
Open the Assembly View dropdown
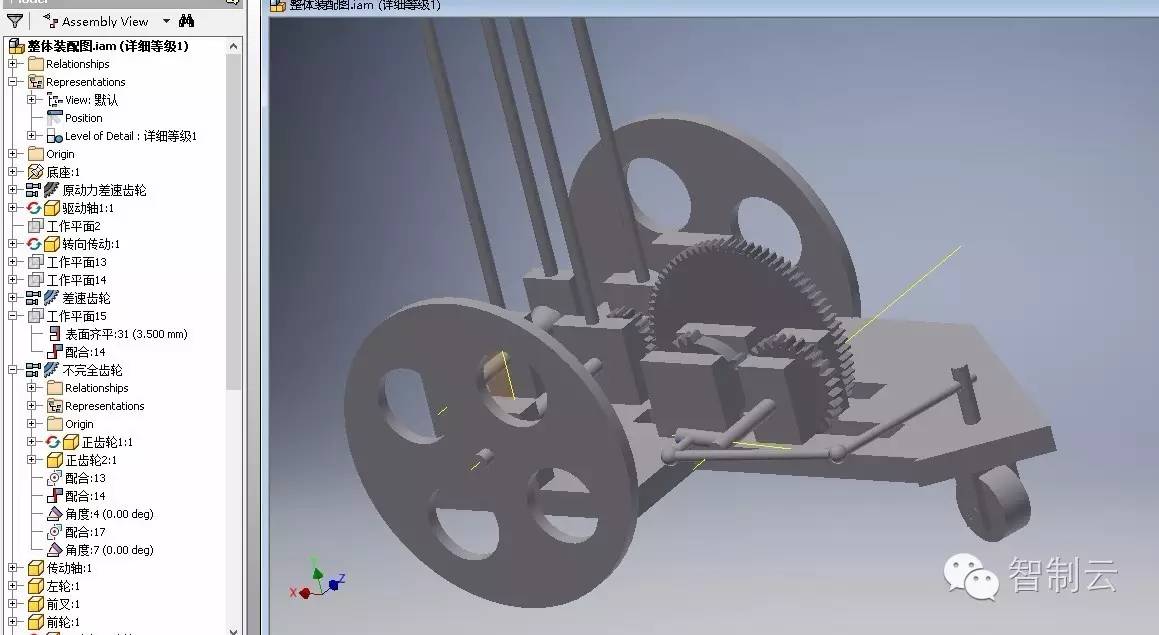click(166, 21)
